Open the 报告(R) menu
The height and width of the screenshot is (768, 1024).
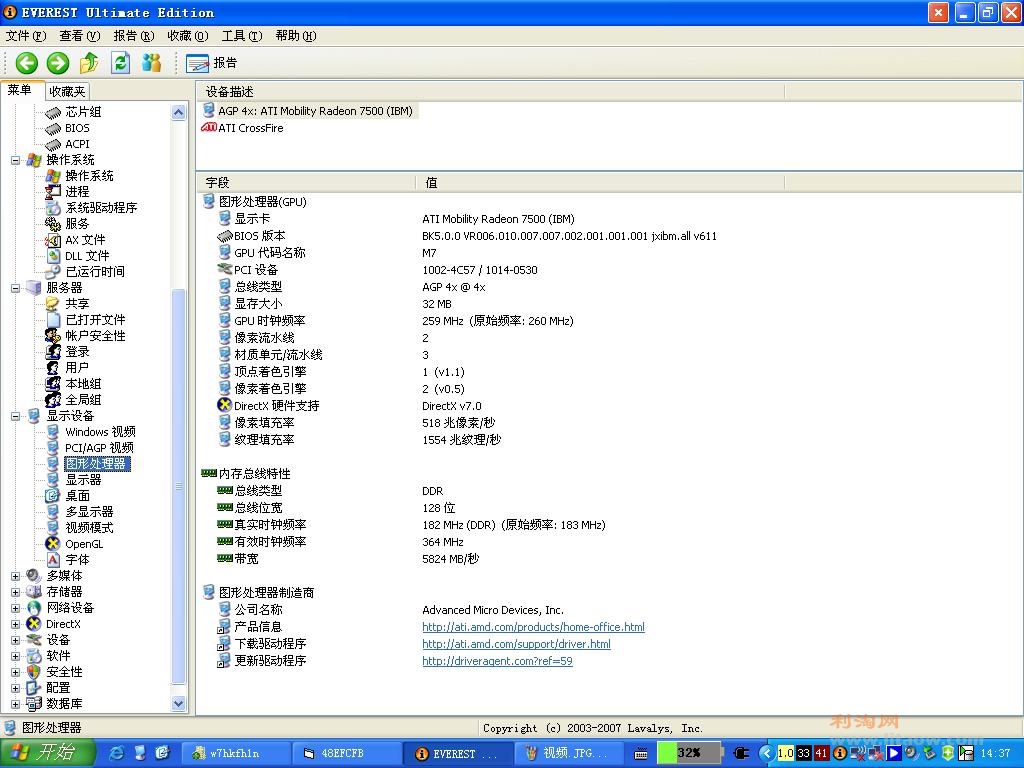coord(134,36)
